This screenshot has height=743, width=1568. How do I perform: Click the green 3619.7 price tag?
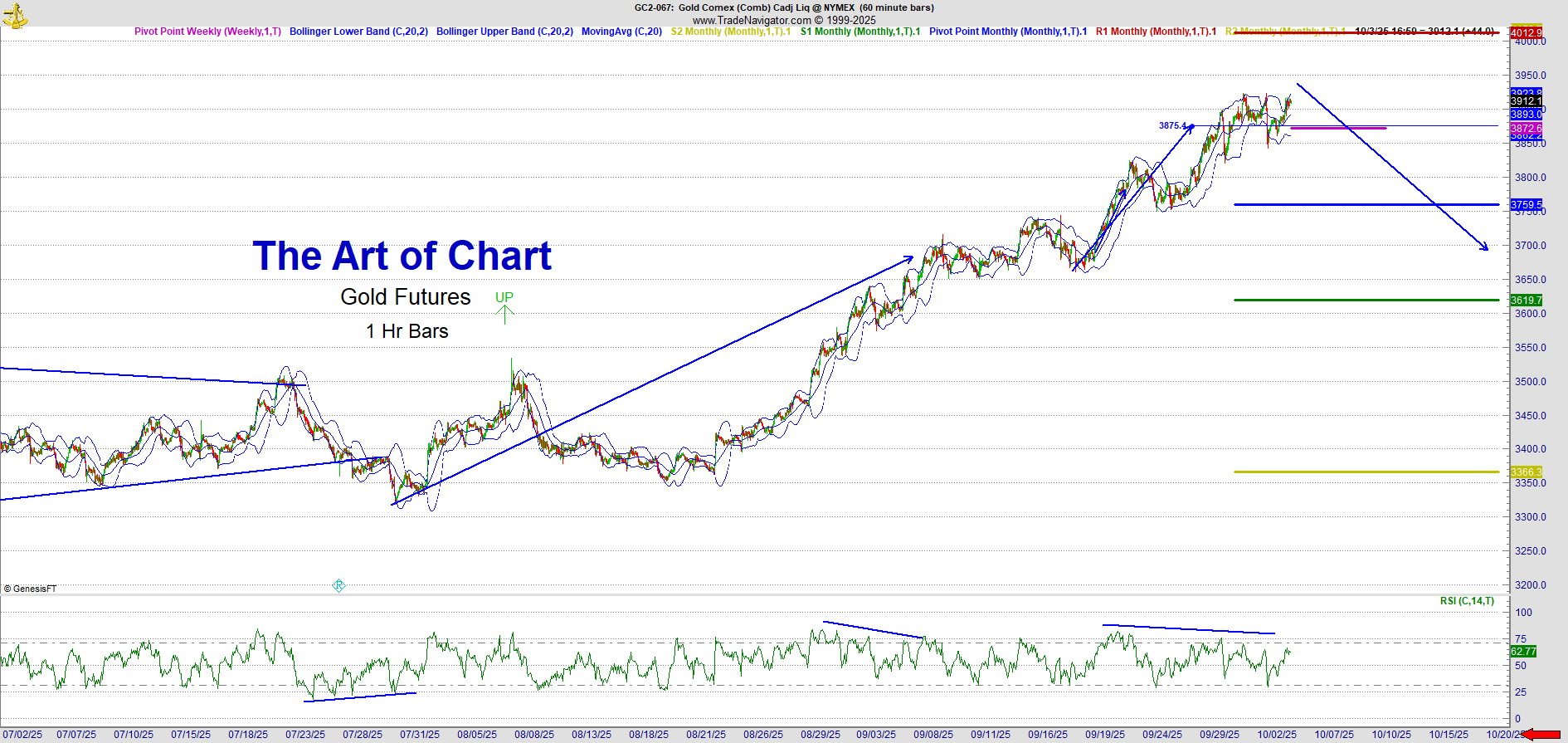point(1526,301)
